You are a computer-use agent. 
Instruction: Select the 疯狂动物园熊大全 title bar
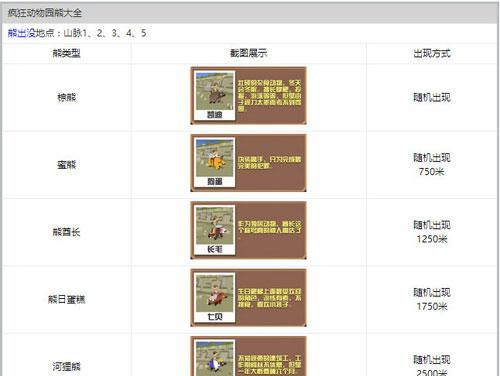250,13
